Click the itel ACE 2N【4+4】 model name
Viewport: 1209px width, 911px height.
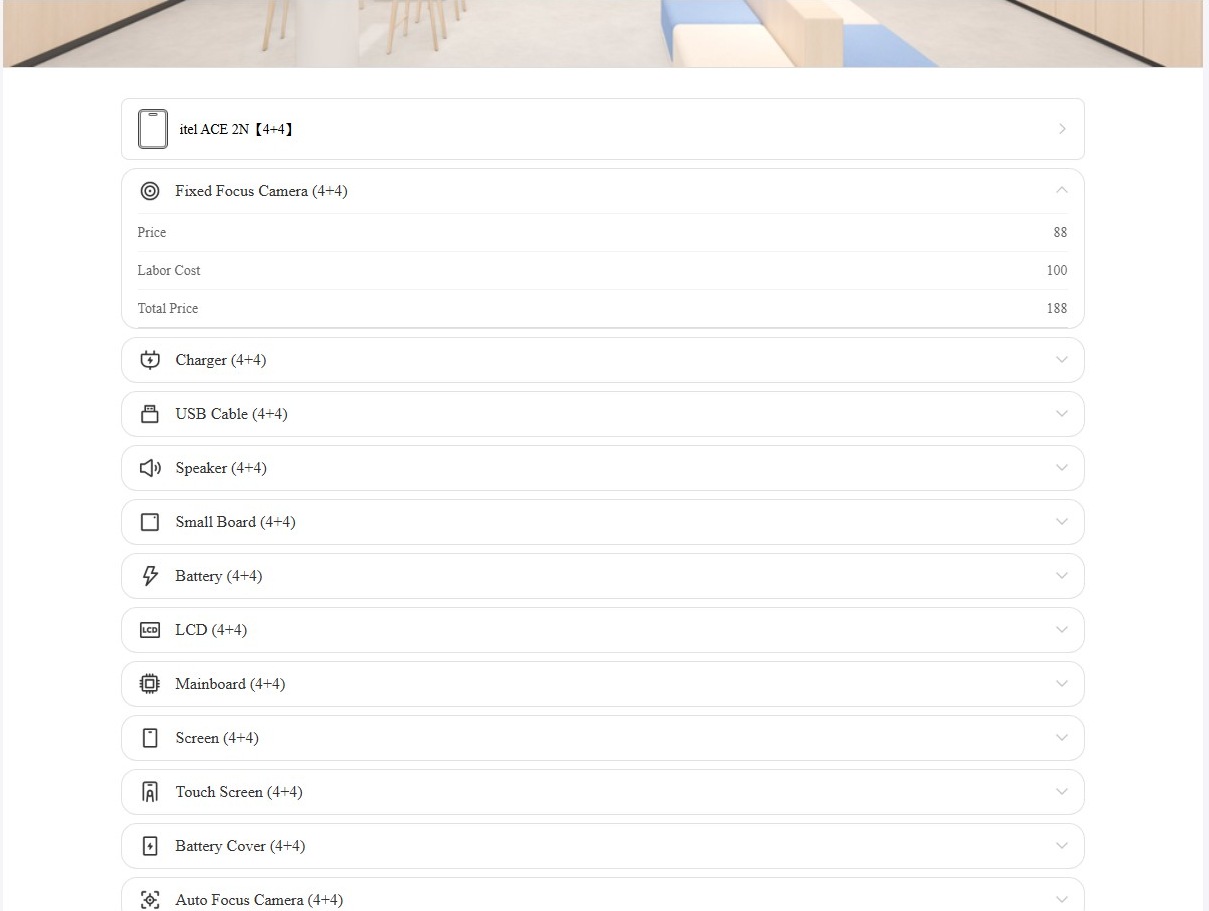coord(237,129)
